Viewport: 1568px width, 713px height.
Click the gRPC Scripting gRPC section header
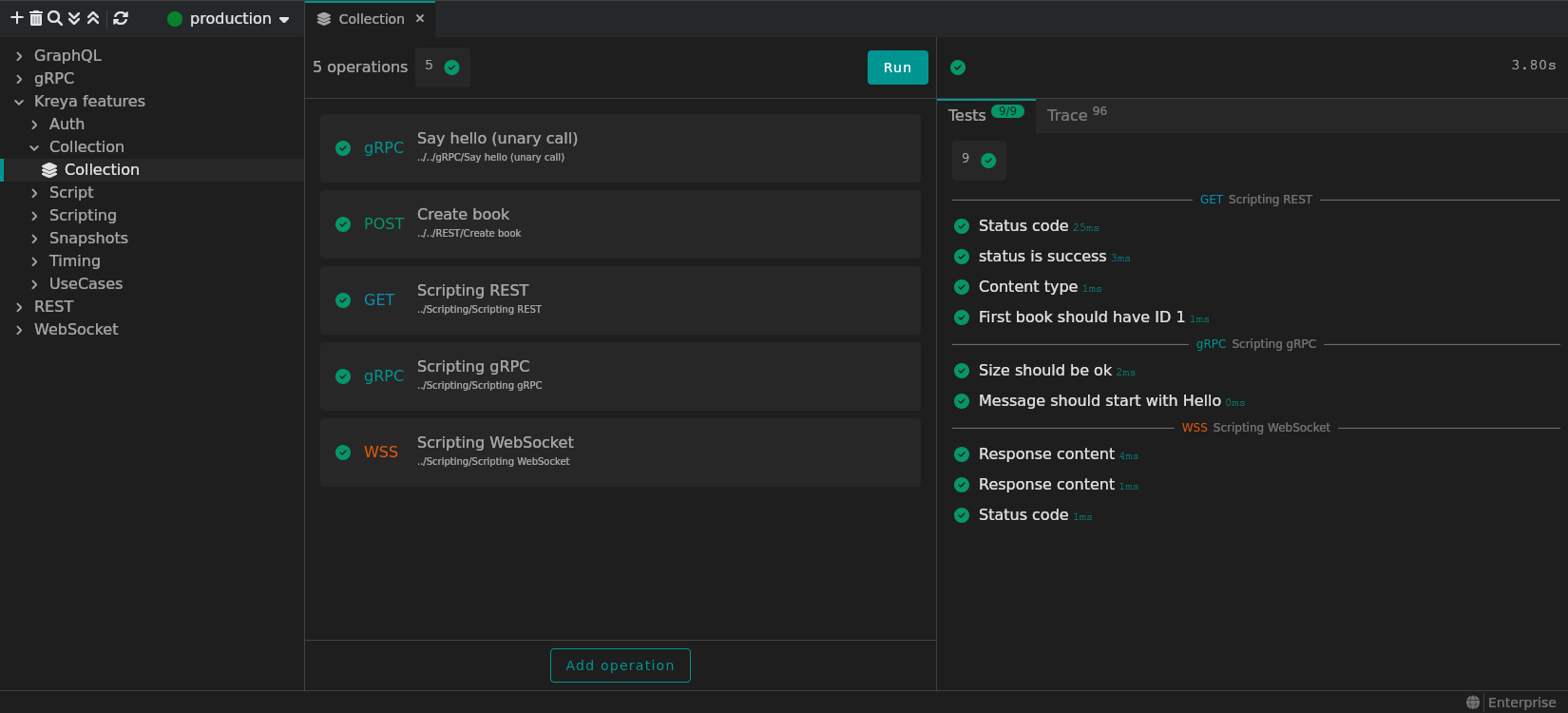point(1255,344)
